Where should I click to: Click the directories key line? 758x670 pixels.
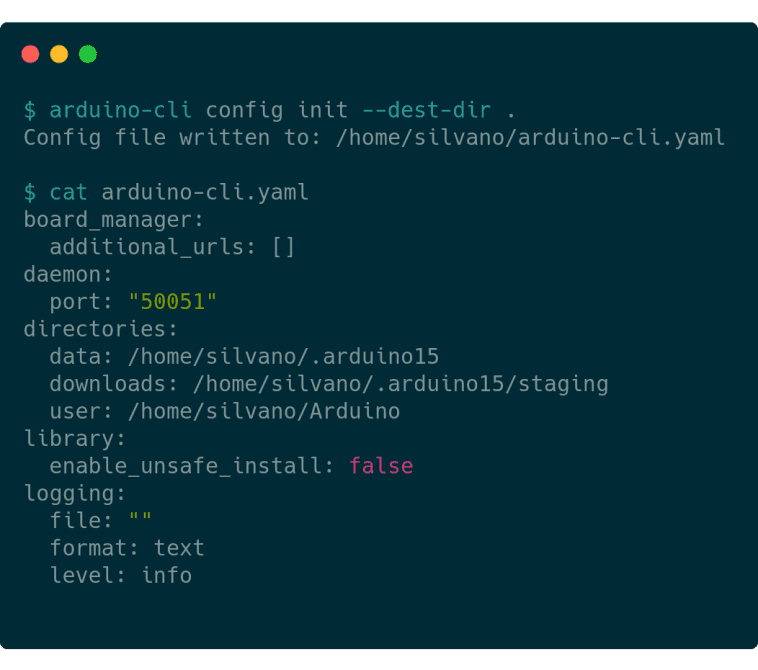coord(101,329)
